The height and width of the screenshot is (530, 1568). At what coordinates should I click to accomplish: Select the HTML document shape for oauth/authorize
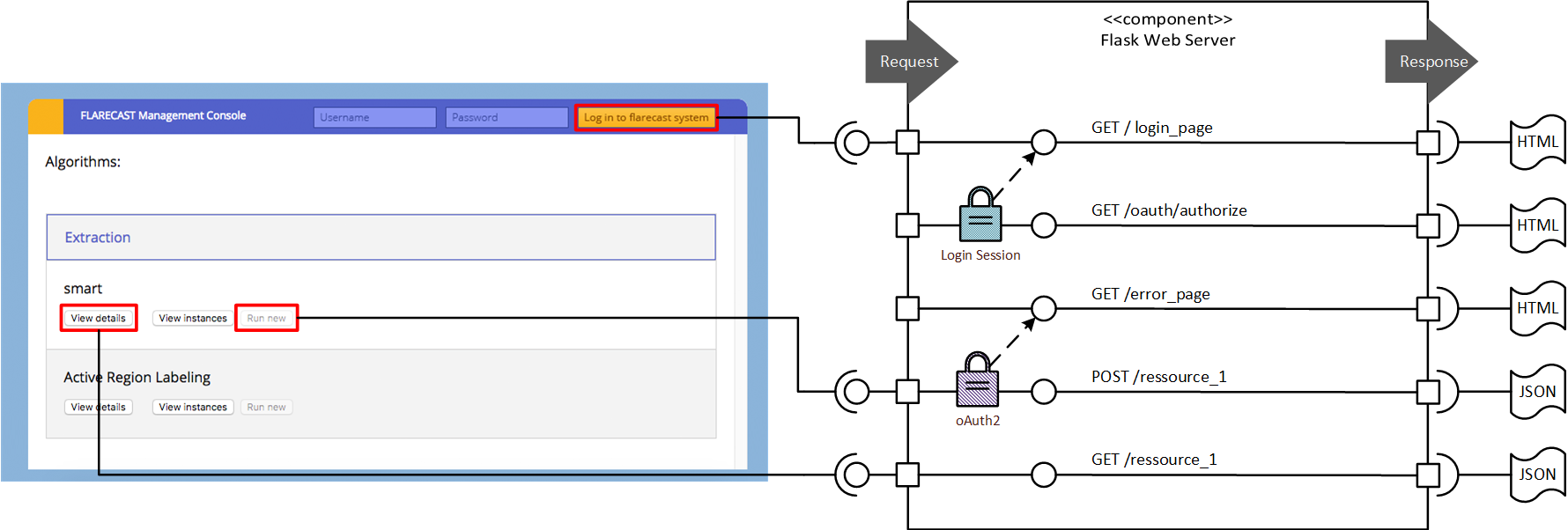coord(1537,225)
